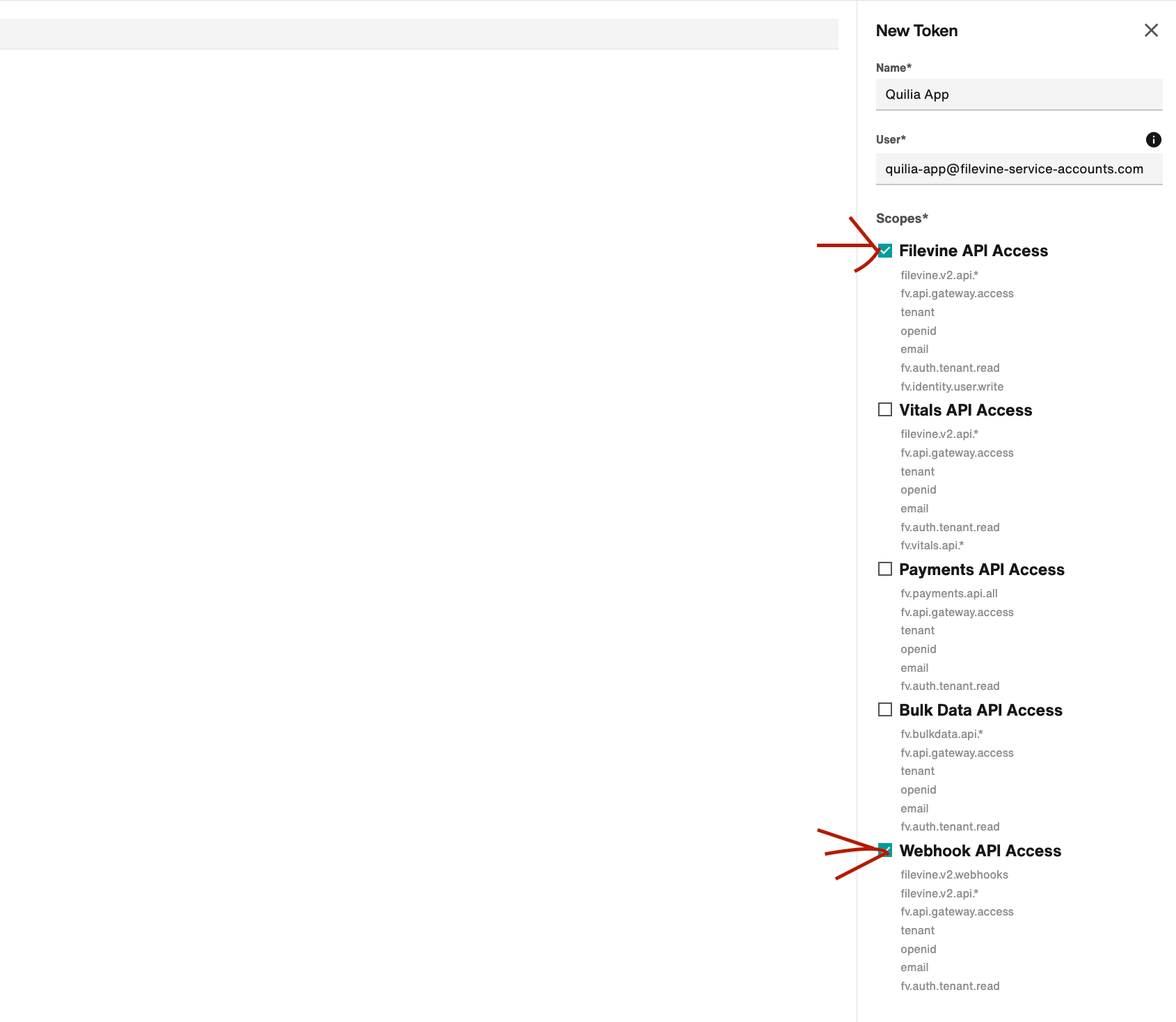Viewport: 1176px width, 1022px height.
Task: Select the Bulk Data API Access heading
Action: [x=980, y=710]
